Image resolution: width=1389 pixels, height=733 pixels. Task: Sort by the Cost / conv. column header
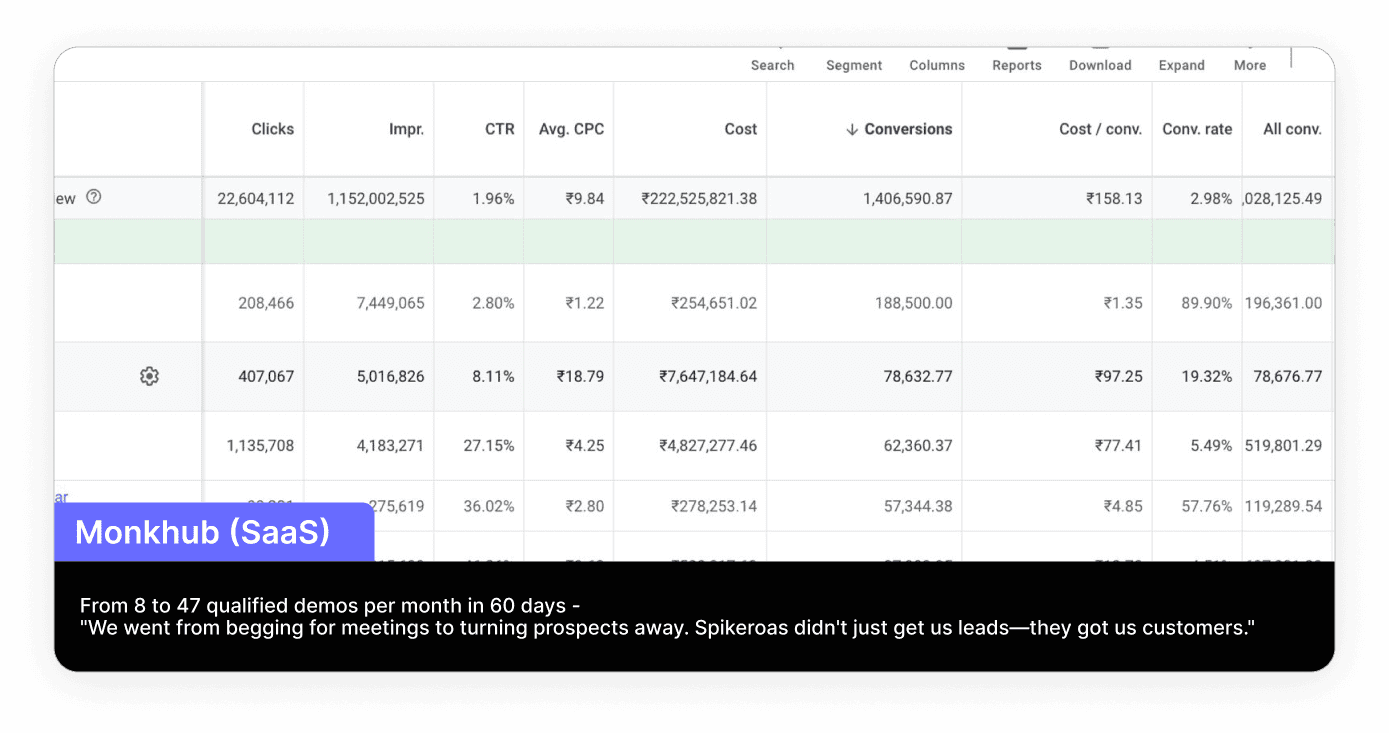pyautogui.click(x=1101, y=129)
